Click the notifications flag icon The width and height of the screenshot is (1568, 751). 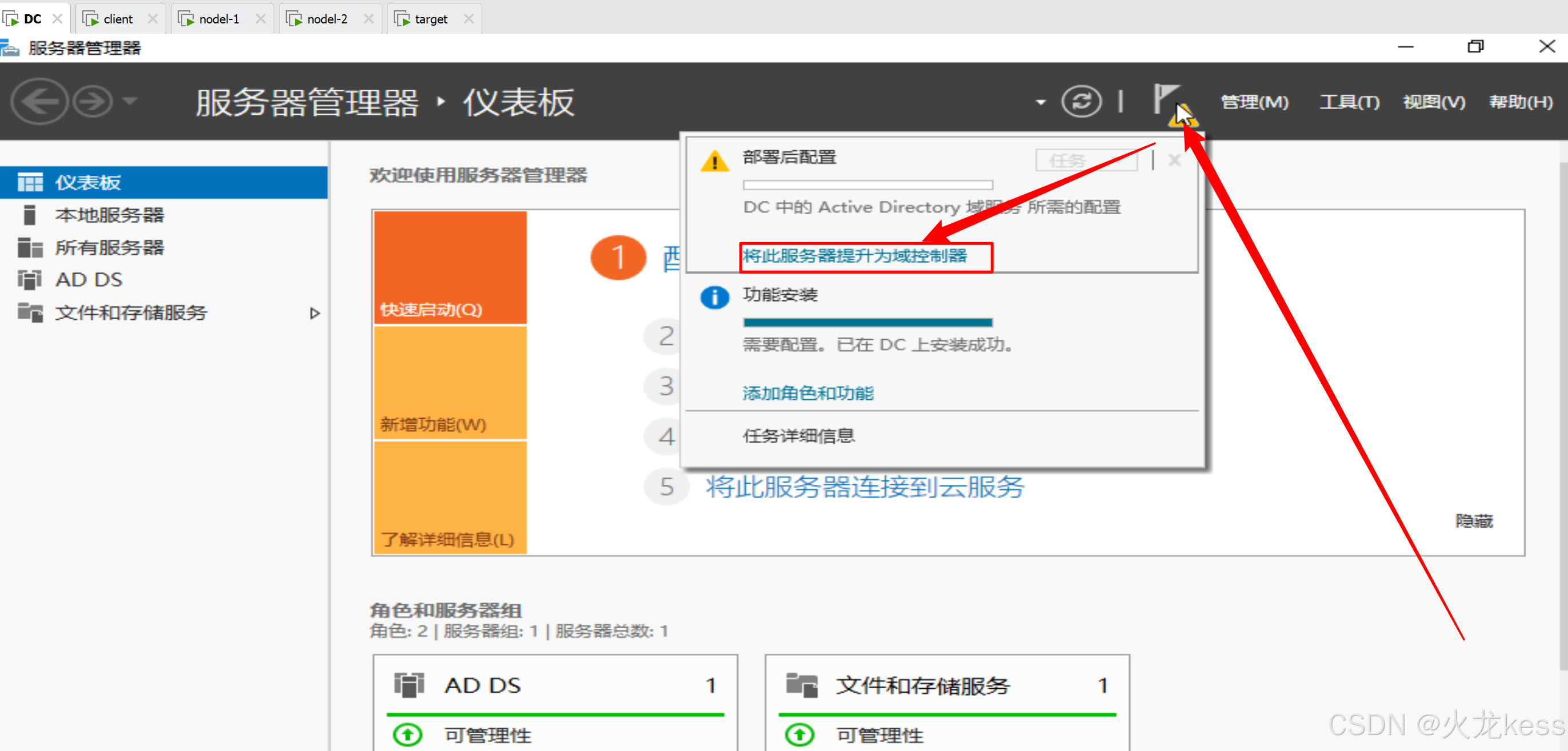(x=1166, y=100)
